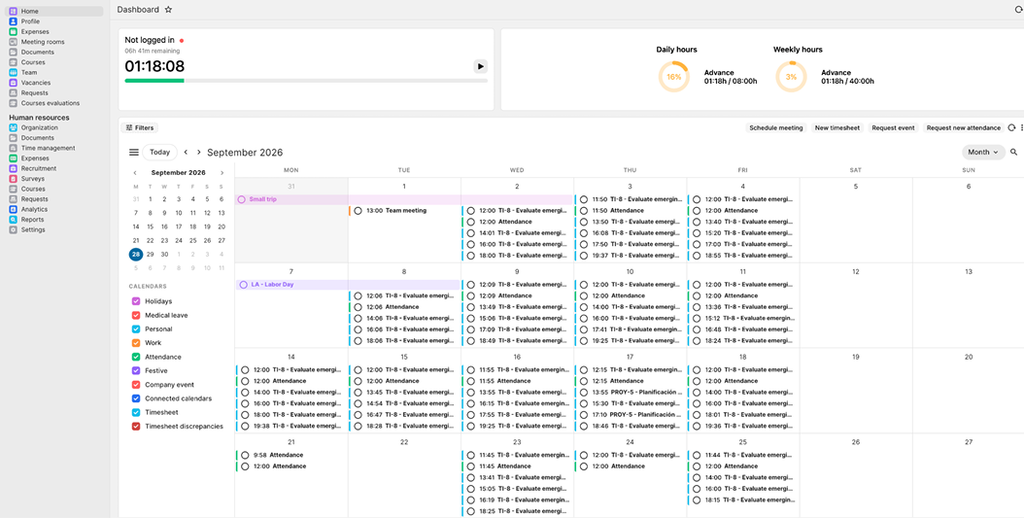Click the weekly hours 3% progress ring
Viewport: 1024px width, 521px height.
pos(791,76)
